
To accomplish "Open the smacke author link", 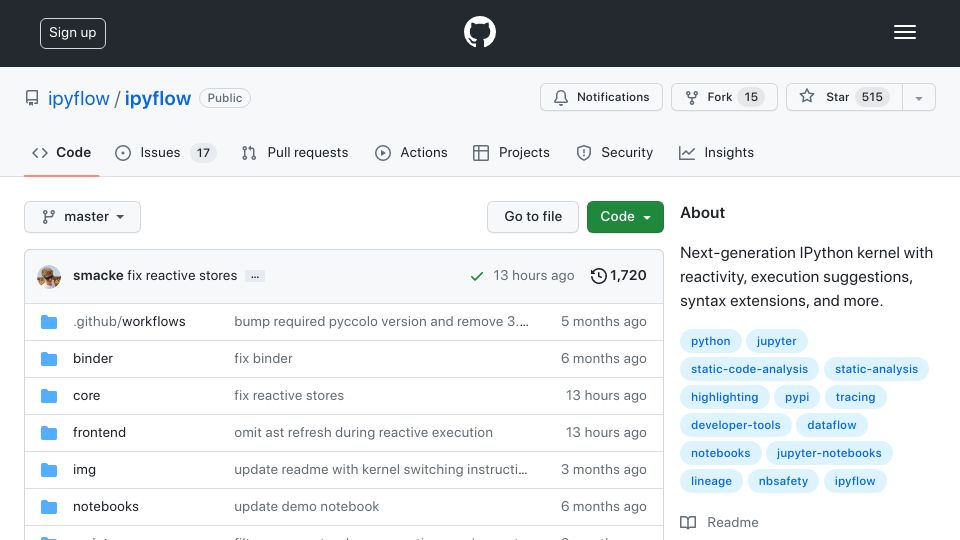I will click(x=98, y=276).
